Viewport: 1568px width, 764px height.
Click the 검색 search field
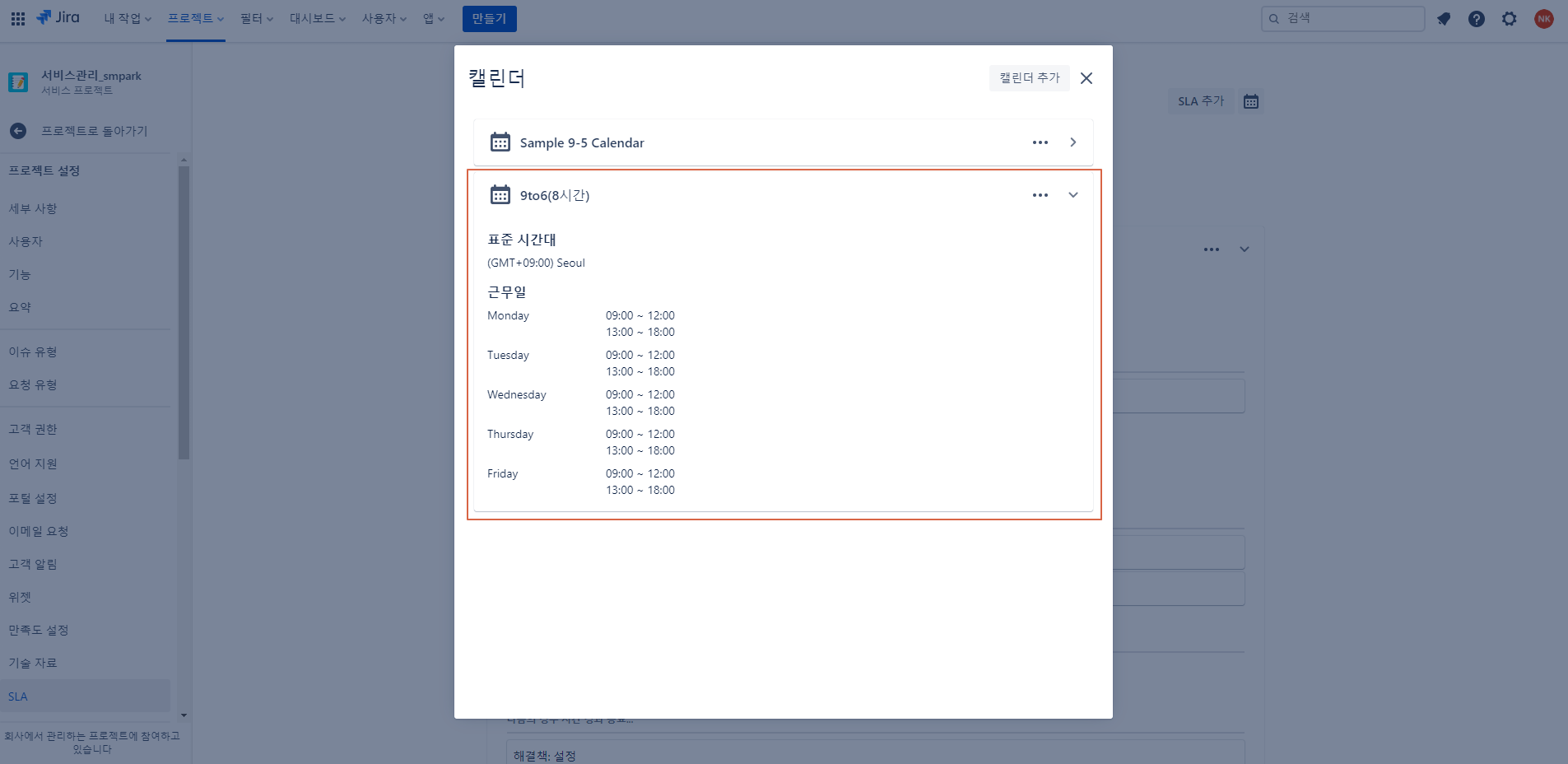(1350, 18)
